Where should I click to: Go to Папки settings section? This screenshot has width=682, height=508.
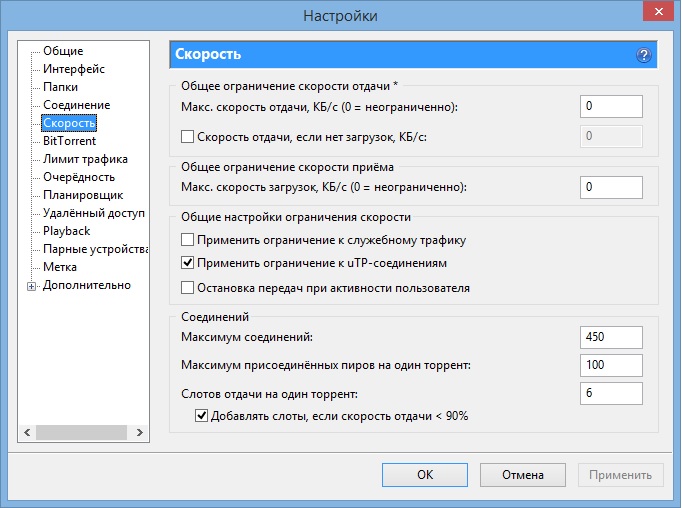(x=60, y=87)
